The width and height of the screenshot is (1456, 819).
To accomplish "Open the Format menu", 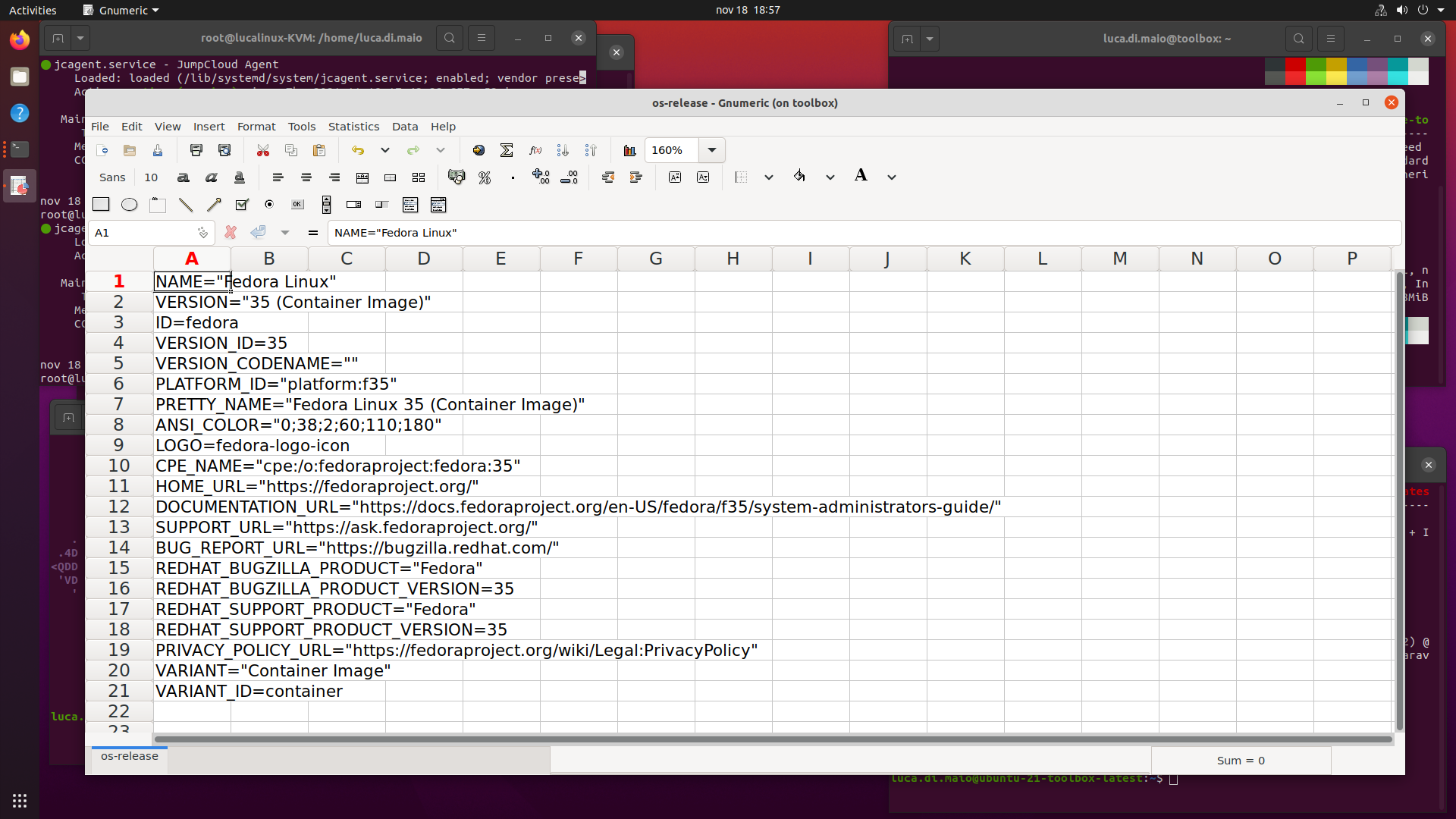I will coord(256,127).
